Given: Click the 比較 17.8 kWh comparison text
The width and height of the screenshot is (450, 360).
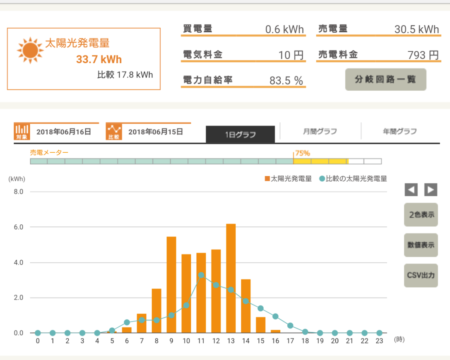Looking at the screenshot, I should 125,75.
